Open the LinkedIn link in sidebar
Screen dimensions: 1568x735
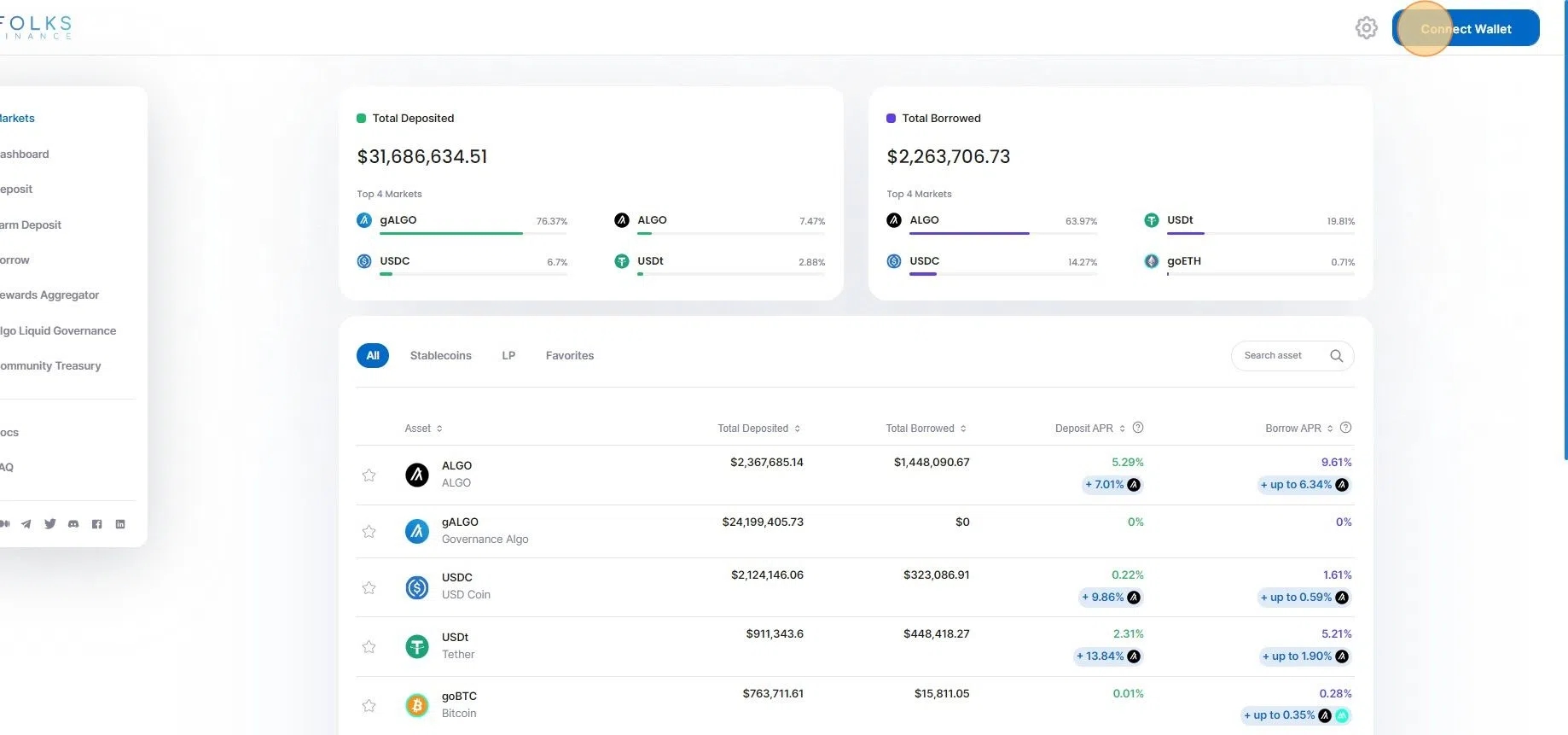(x=120, y=524)
